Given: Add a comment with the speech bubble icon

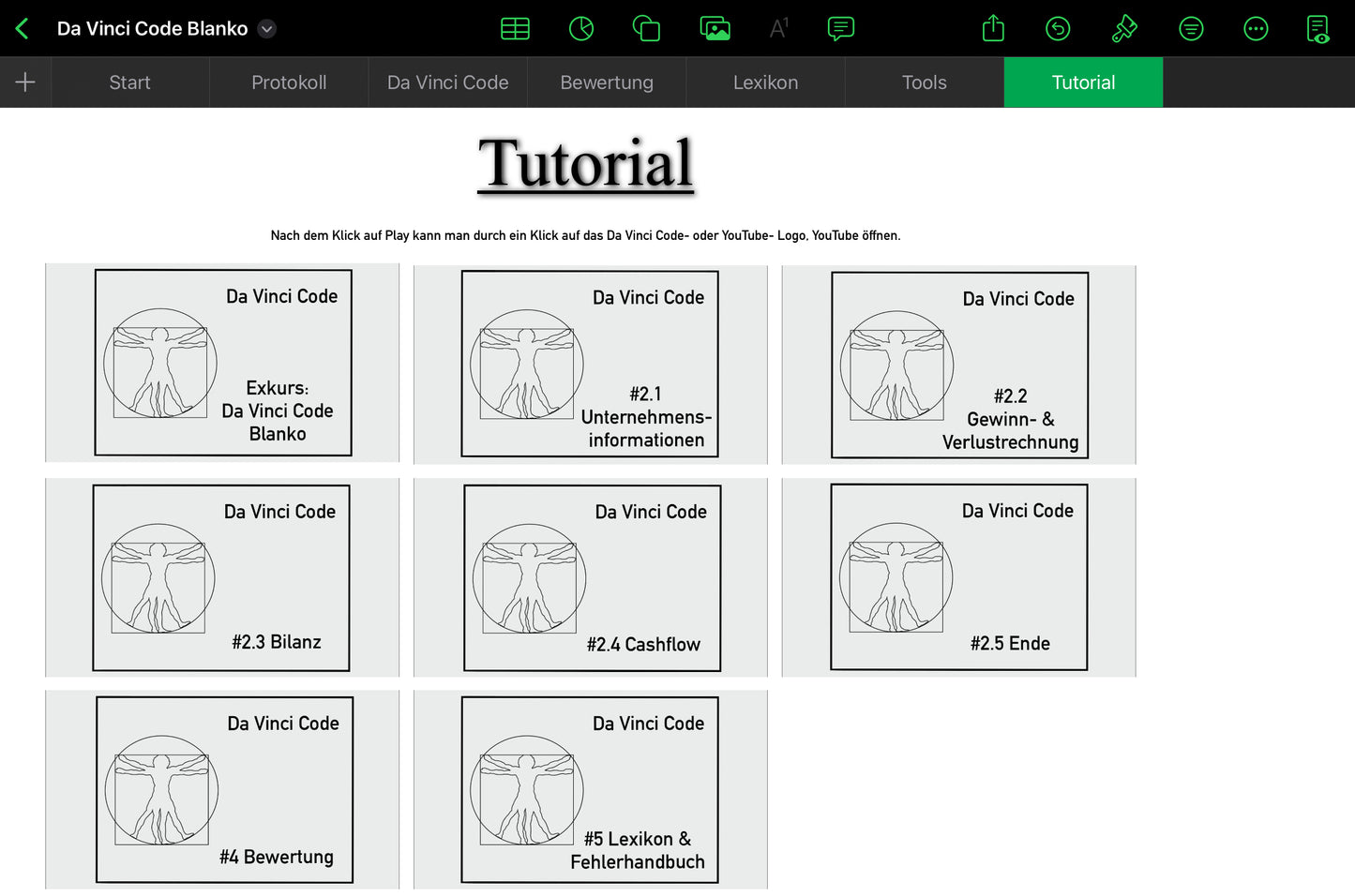Looking at the screenshot, I should (x=841, y=29).
